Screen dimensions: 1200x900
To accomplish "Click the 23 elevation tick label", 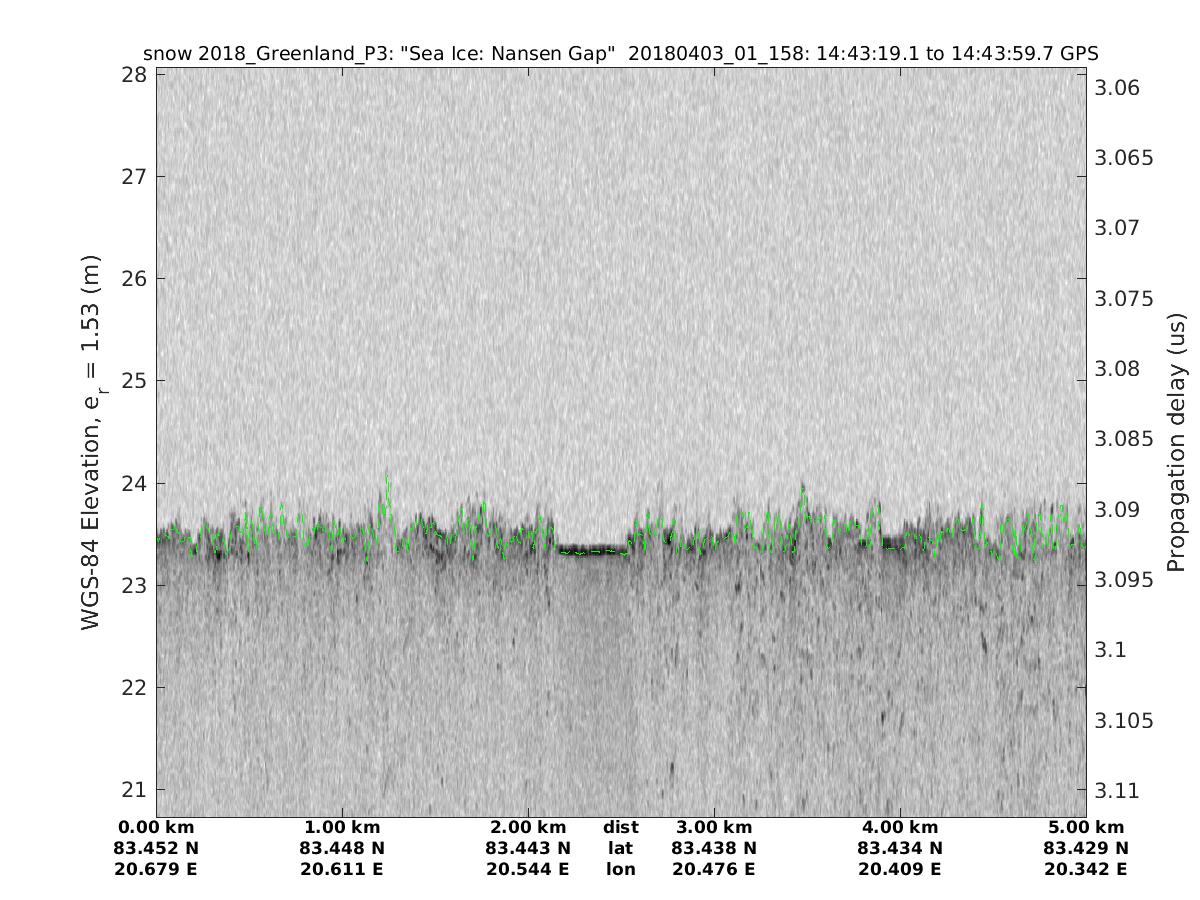I will tap(134, 585).
